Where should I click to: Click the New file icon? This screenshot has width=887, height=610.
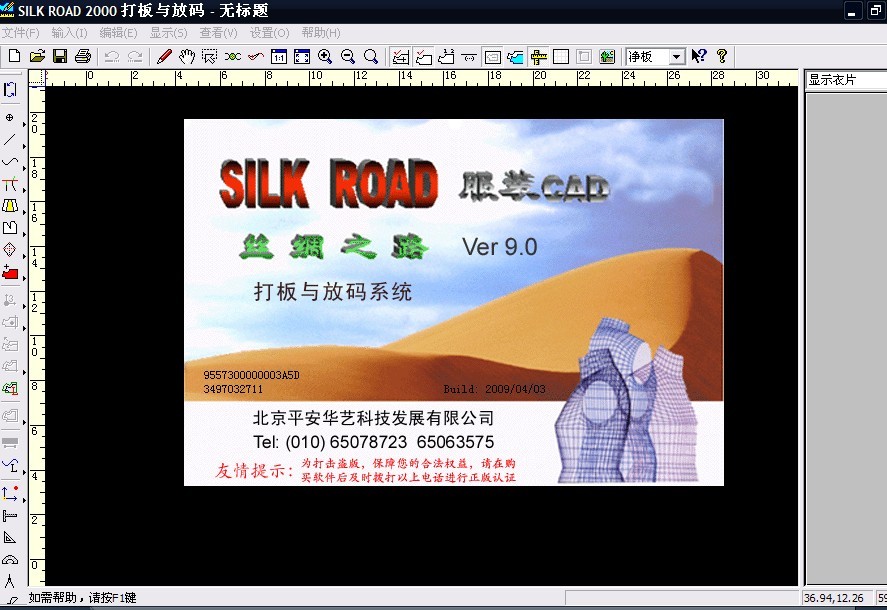[14, 57]
